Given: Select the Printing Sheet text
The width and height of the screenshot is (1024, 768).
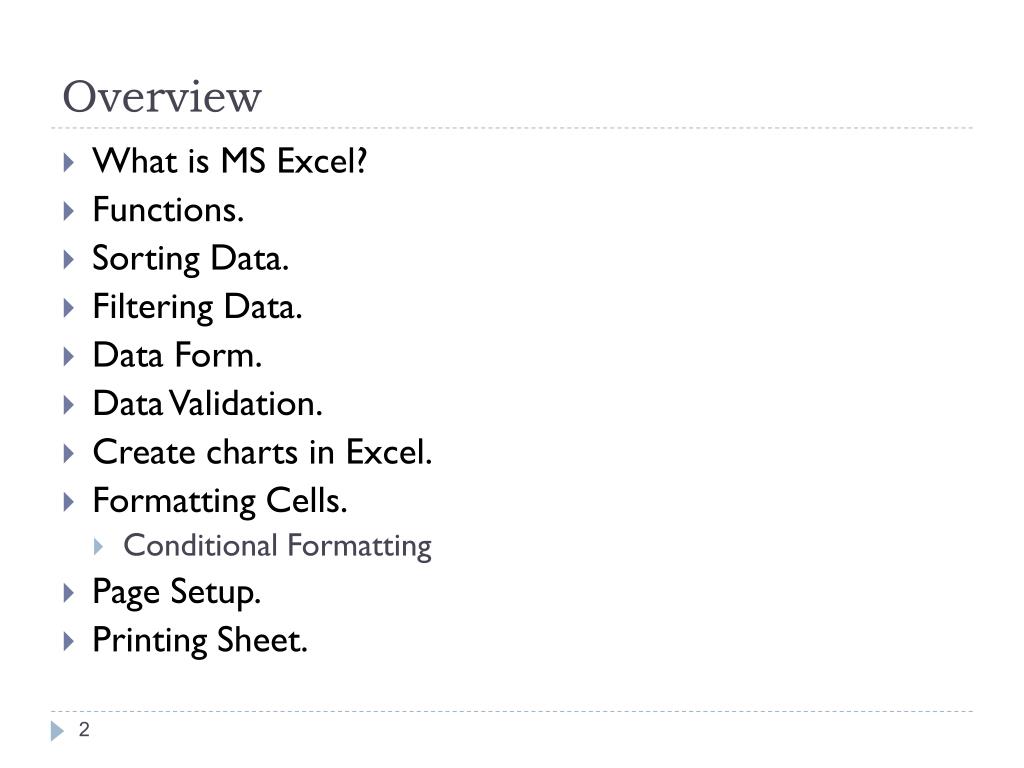Looking at the screenshot, I should coord(200,641).
